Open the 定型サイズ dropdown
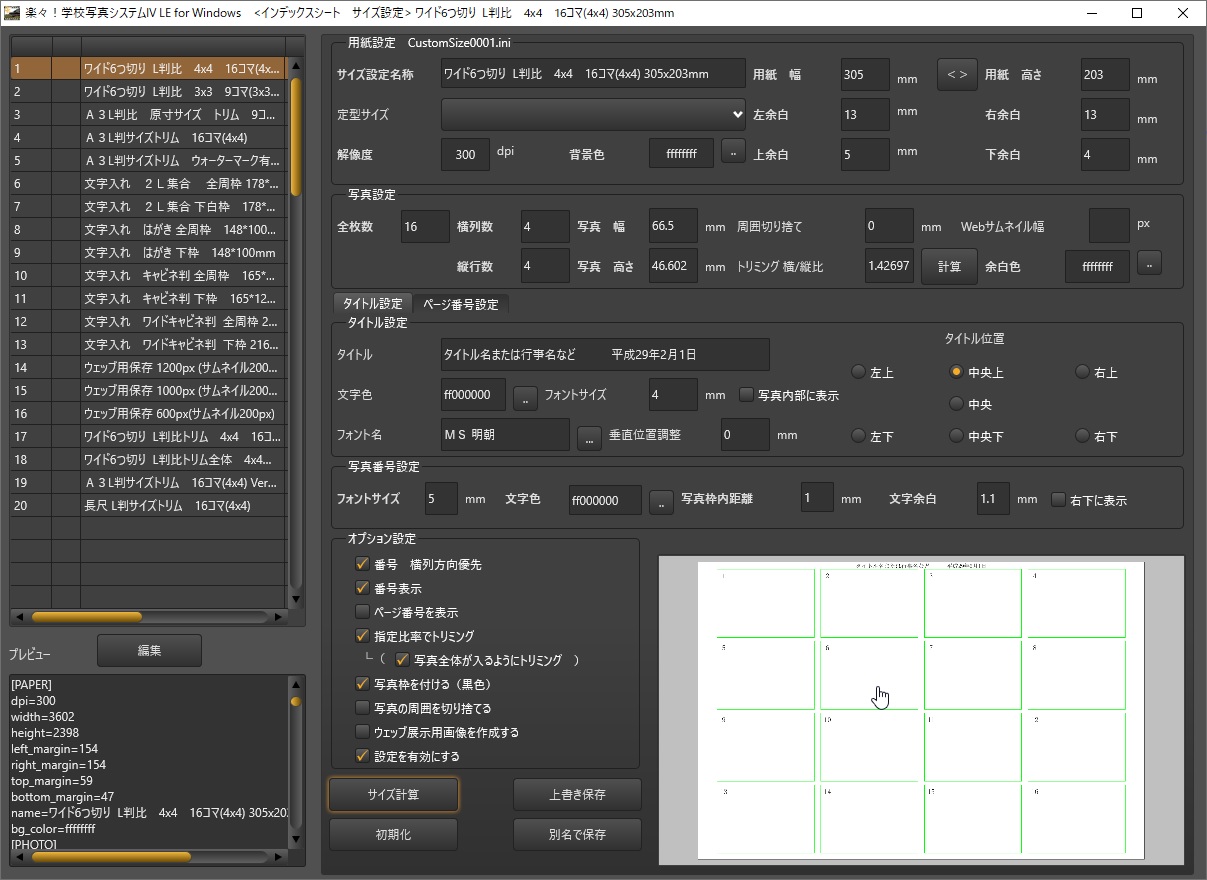1207x880 pixels. (x=594, y=114)
